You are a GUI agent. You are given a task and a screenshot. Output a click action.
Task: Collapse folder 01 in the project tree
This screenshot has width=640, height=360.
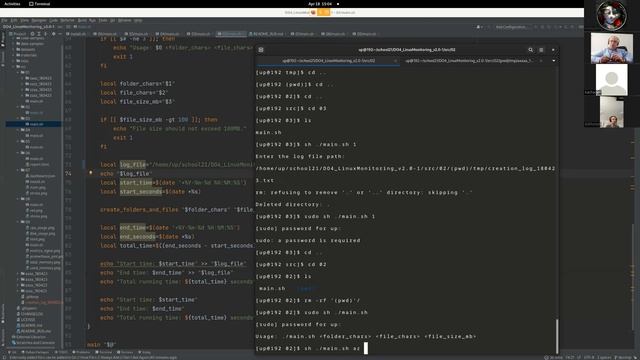click(19, 72)
